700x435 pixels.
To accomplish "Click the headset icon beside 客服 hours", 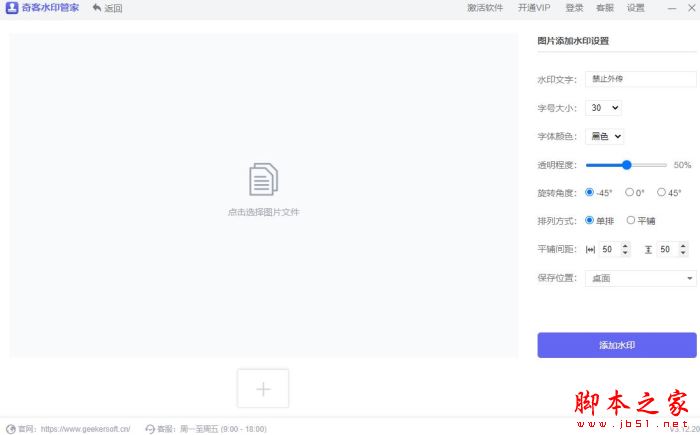I will pyautogui.click(x=150, y=429).
